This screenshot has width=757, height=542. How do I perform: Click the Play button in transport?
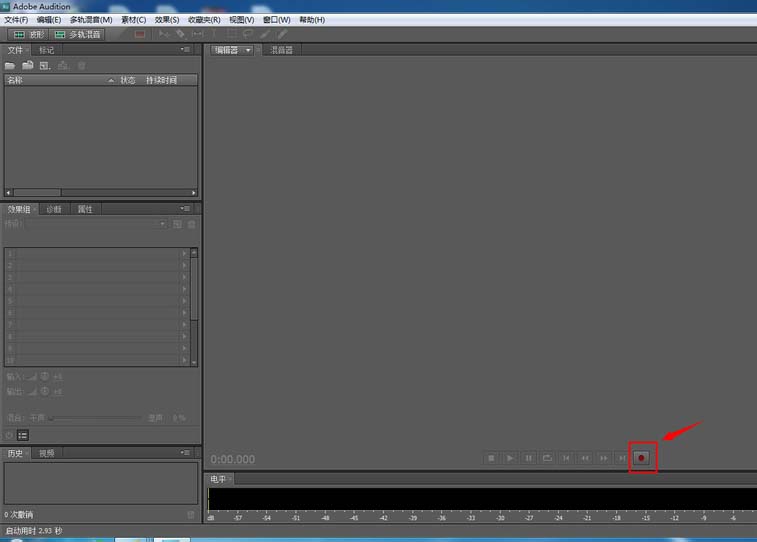click(510, 458)
